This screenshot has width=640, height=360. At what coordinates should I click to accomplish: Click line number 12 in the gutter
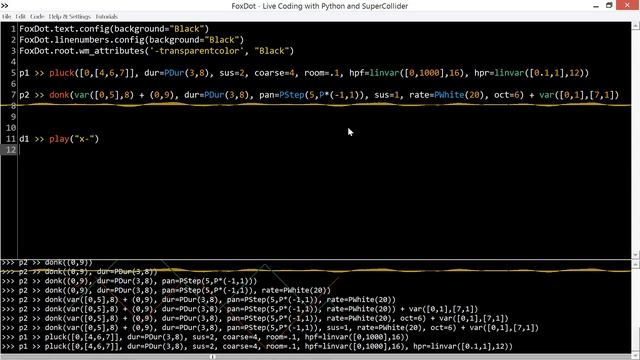(11, 150)
